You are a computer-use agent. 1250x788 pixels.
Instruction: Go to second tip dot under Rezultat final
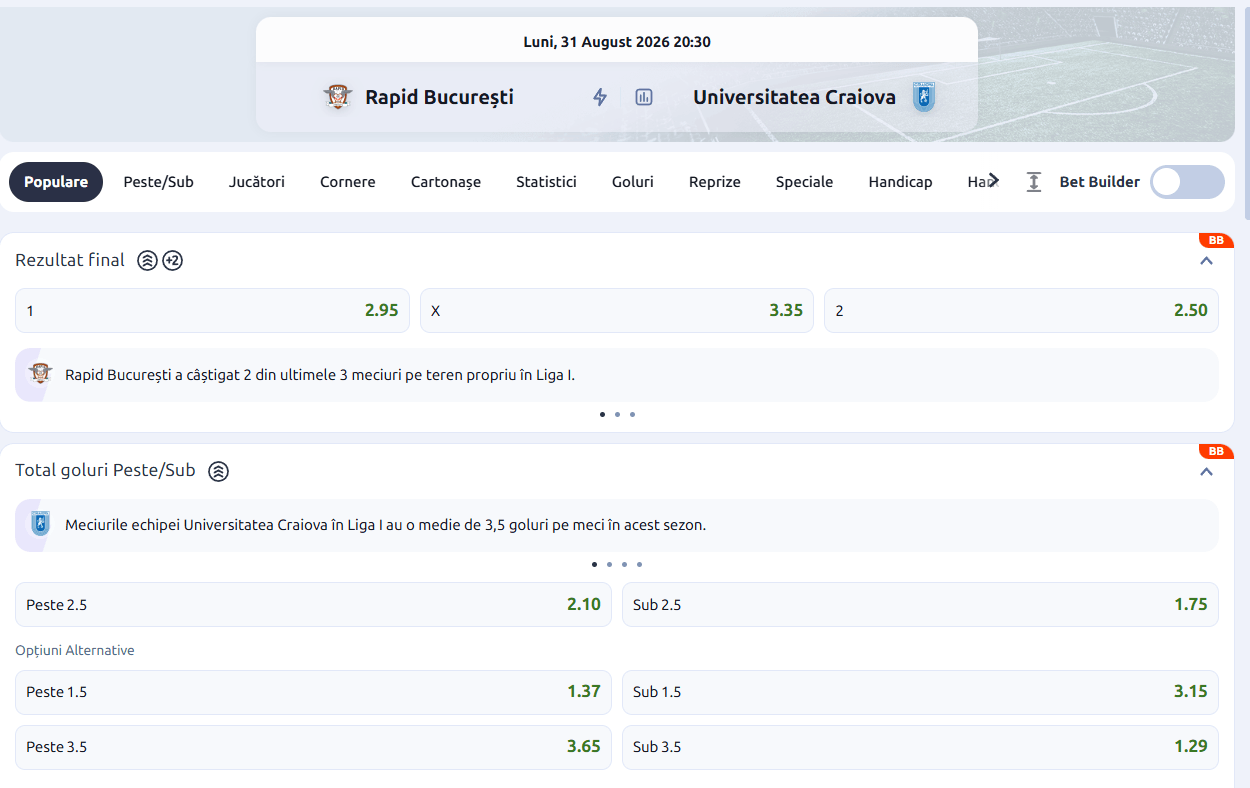pos(617,414)
